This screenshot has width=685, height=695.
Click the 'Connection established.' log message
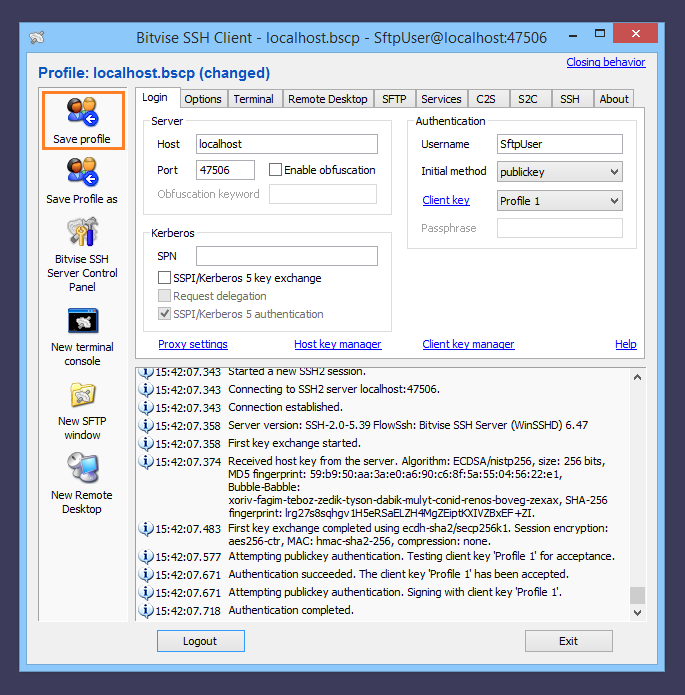pos(285,407)
